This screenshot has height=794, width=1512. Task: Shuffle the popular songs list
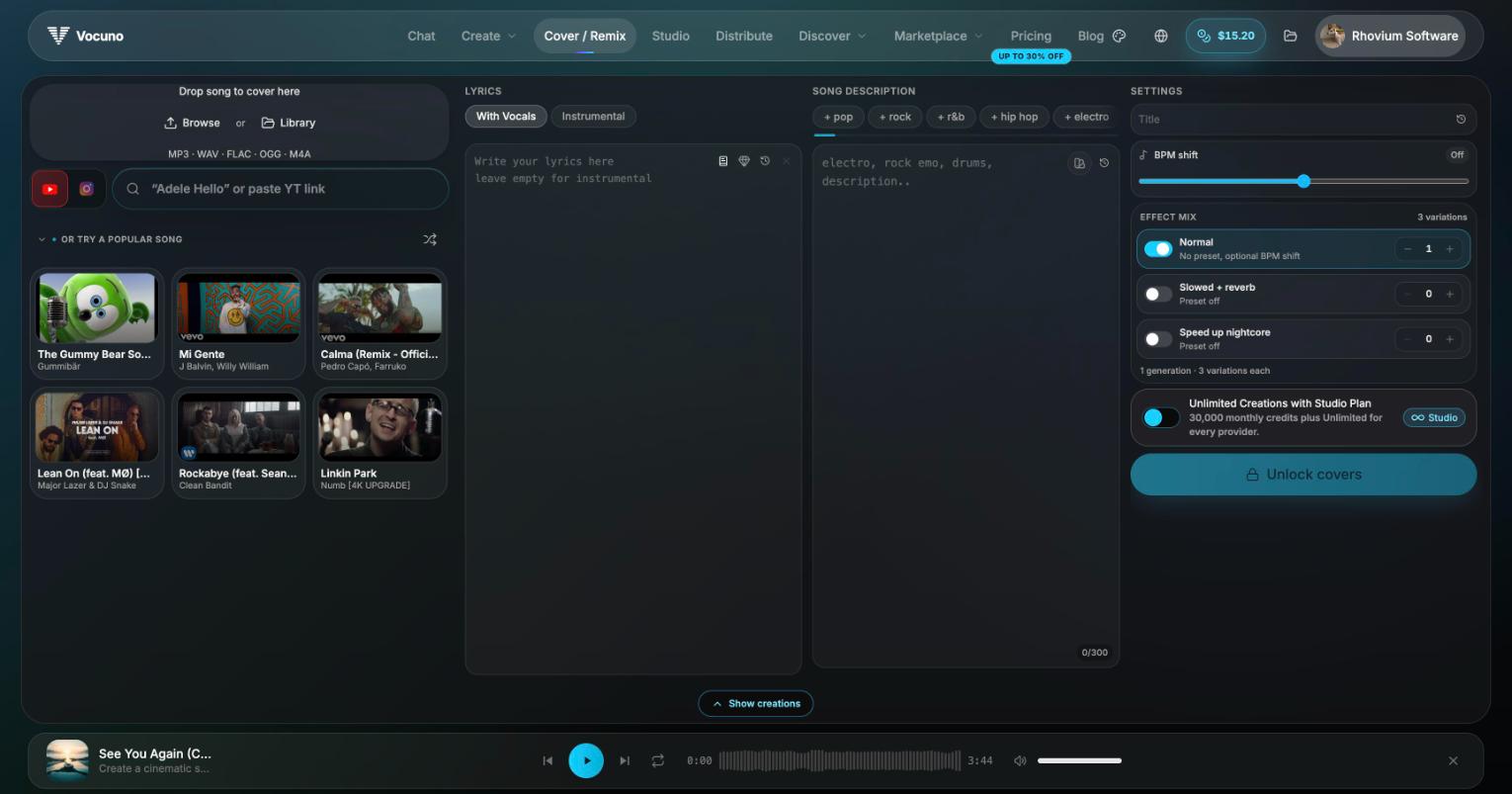point(430,239)
